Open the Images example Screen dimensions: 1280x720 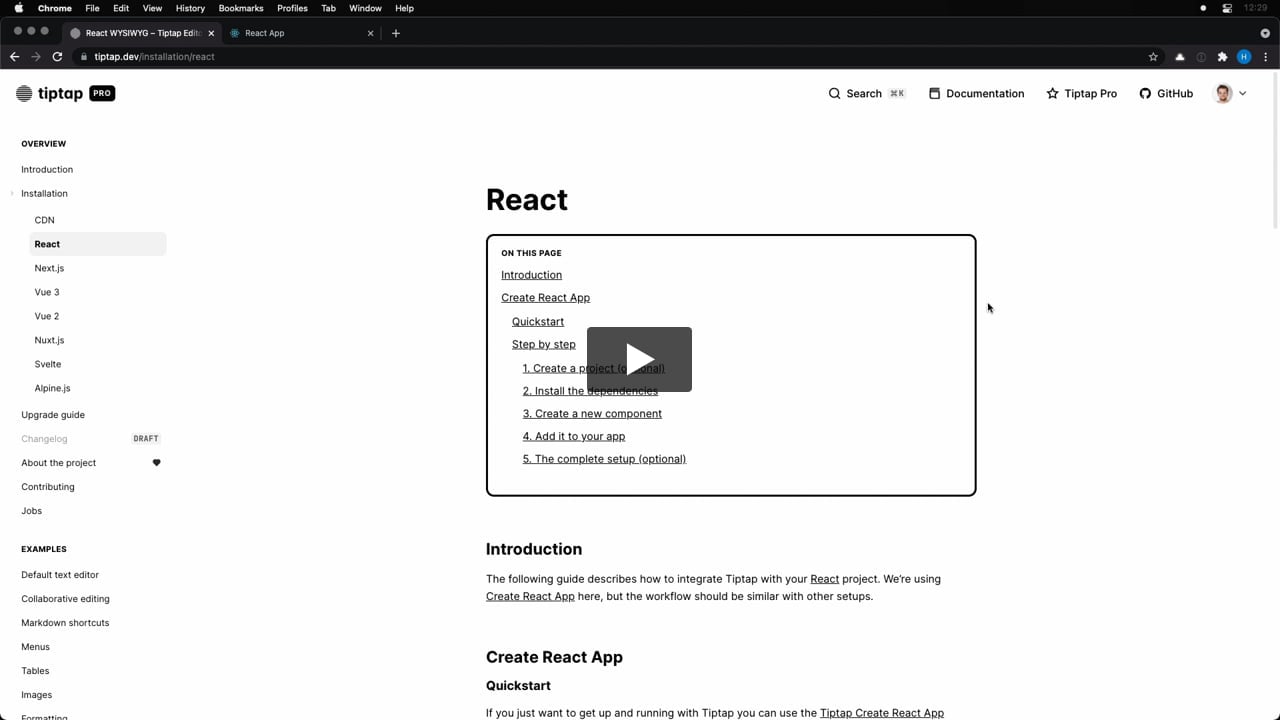[36, 695]
